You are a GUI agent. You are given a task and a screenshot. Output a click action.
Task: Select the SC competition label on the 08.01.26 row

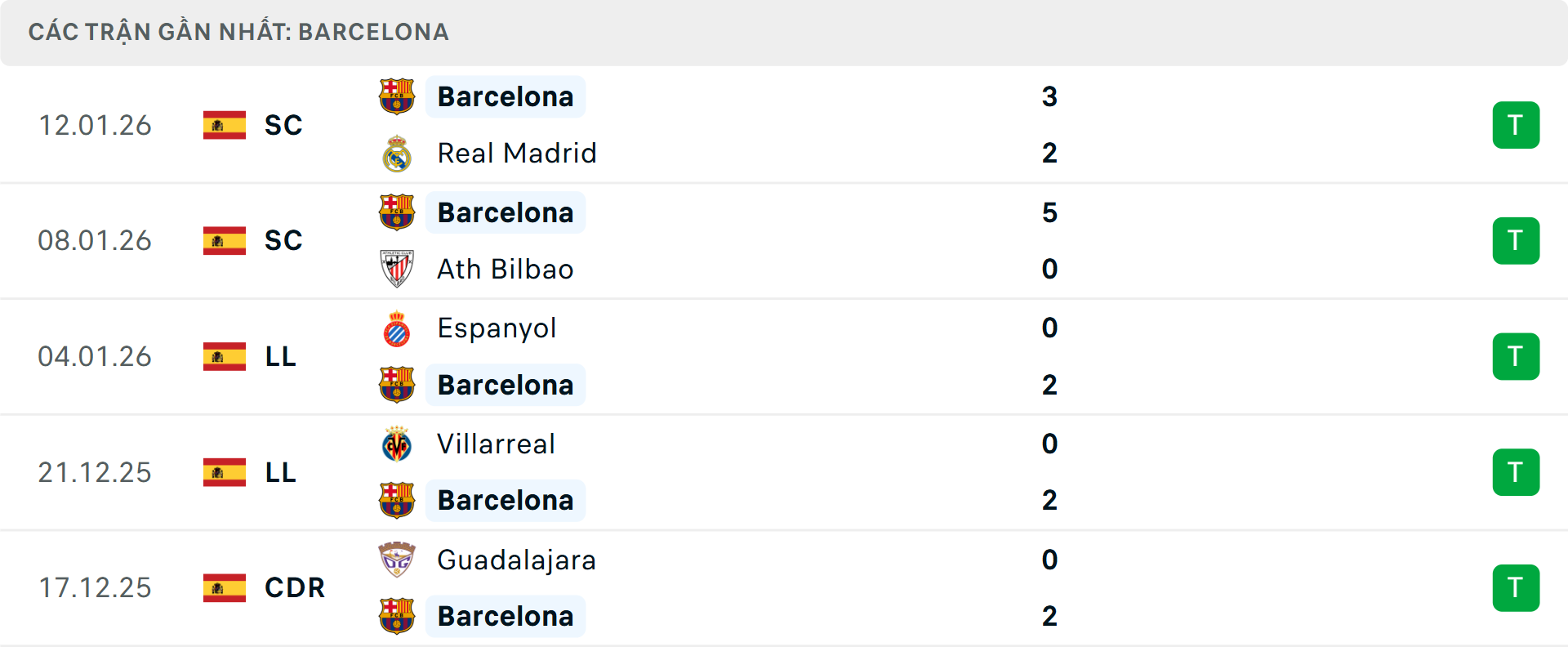283,240
